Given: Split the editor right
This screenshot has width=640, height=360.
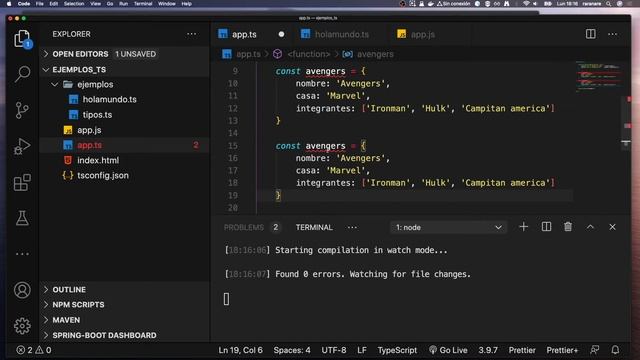Looking at the screenshot, I should (590, 34).
